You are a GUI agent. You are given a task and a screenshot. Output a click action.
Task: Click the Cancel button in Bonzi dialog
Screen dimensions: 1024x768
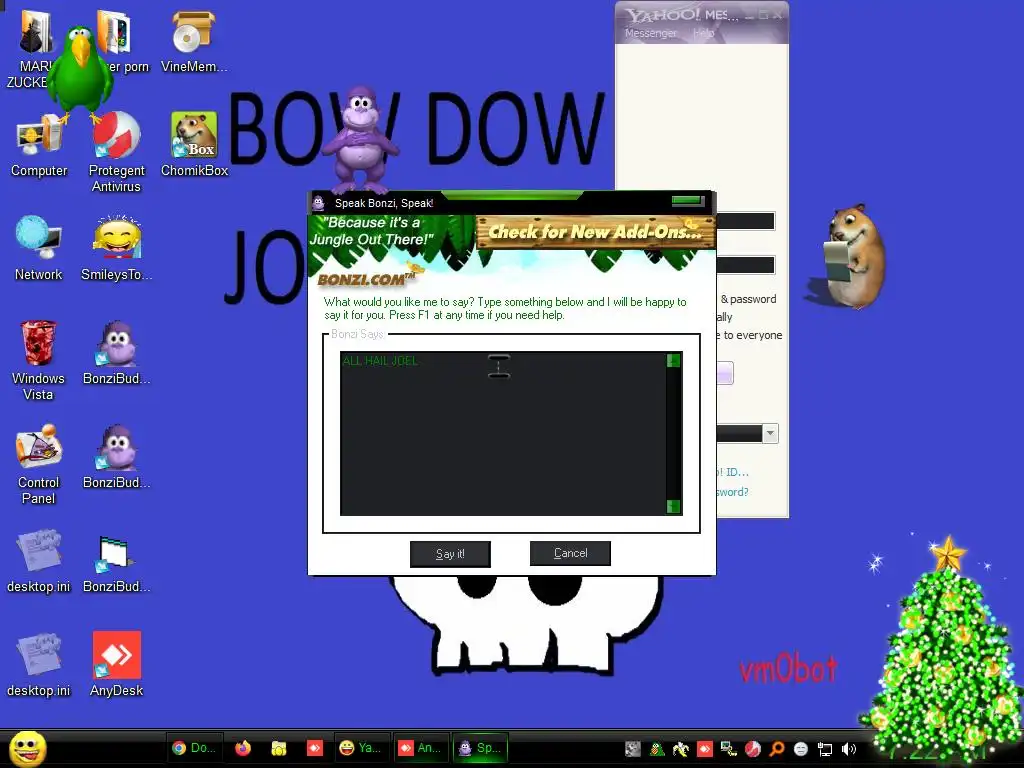click(x=570, y=553)
